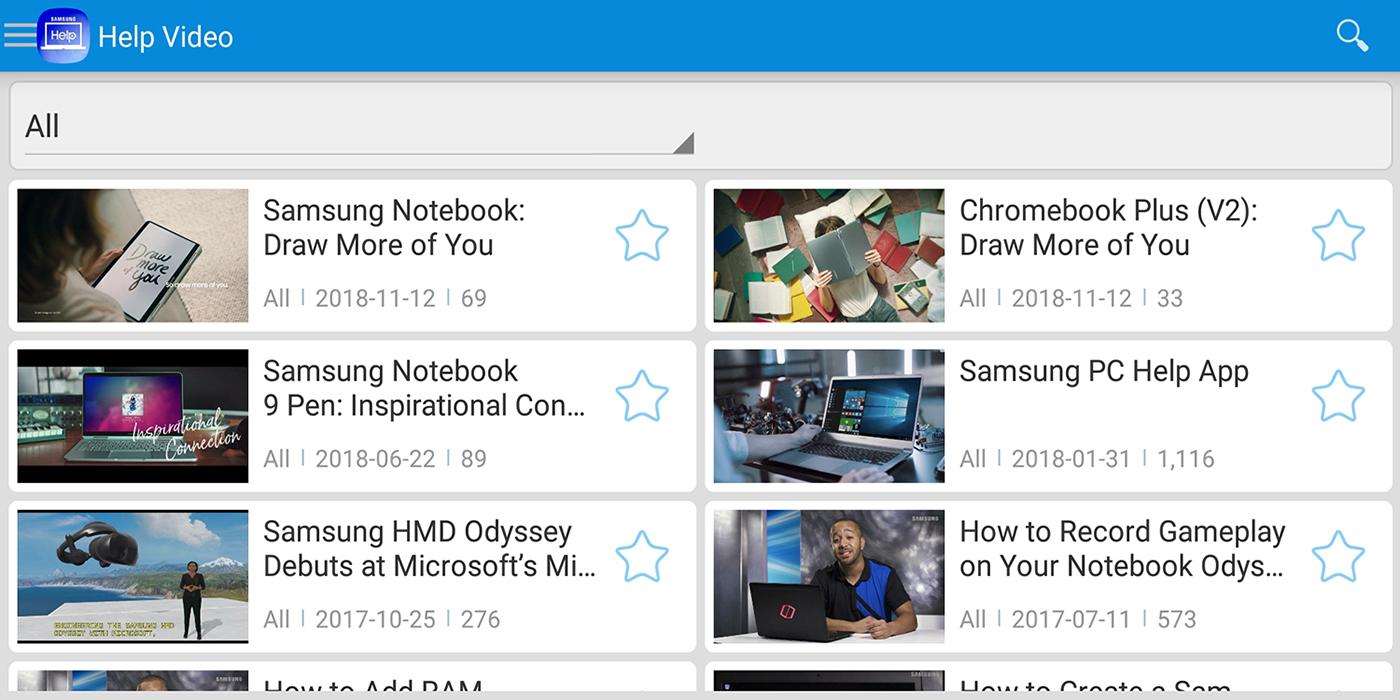
Task: Click the view count 276
Action: 480,620
